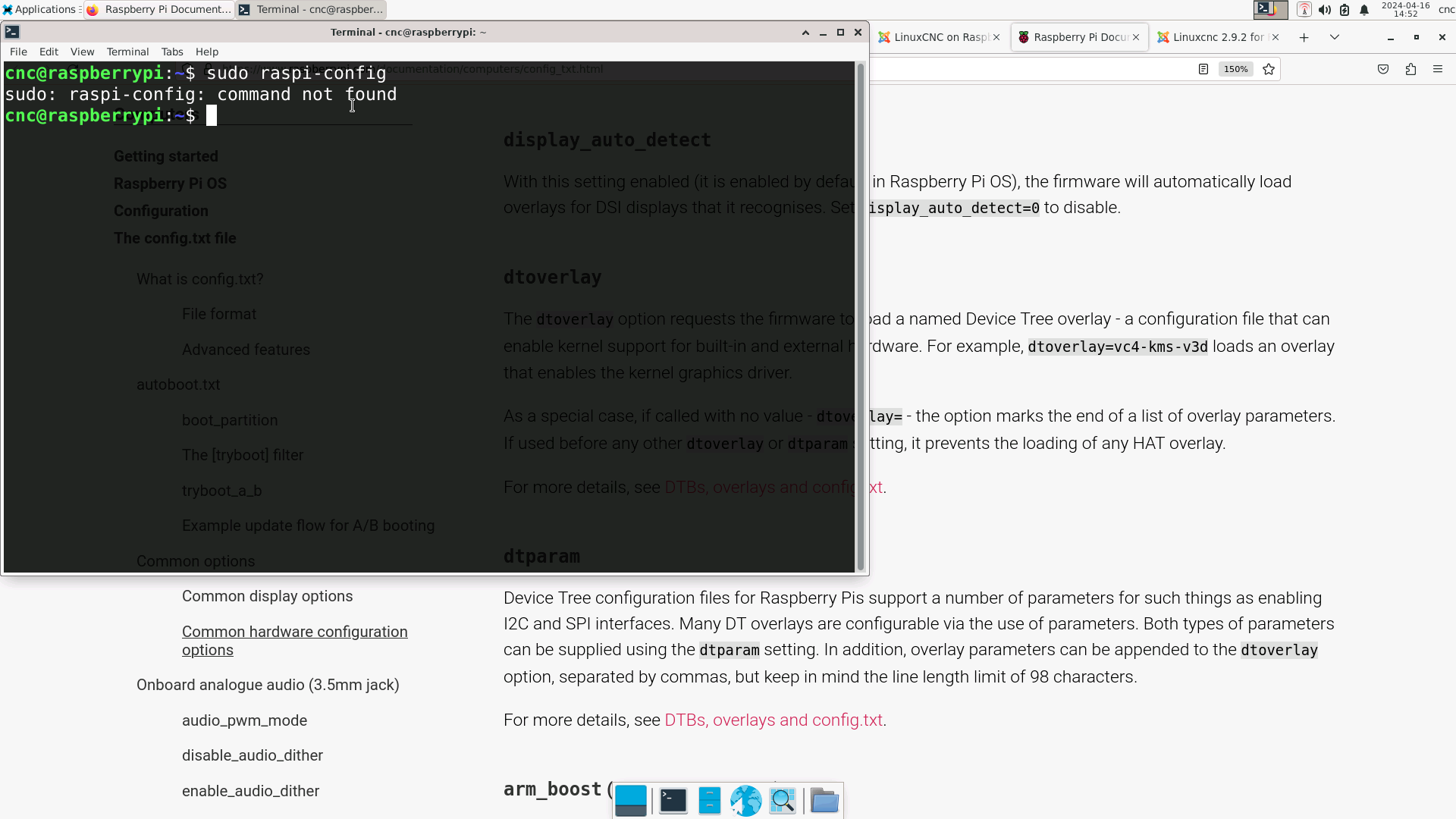This screenshot has height=819, width=1456.
Task: Open the network wireless tray icon
Action: [1304, 10]
